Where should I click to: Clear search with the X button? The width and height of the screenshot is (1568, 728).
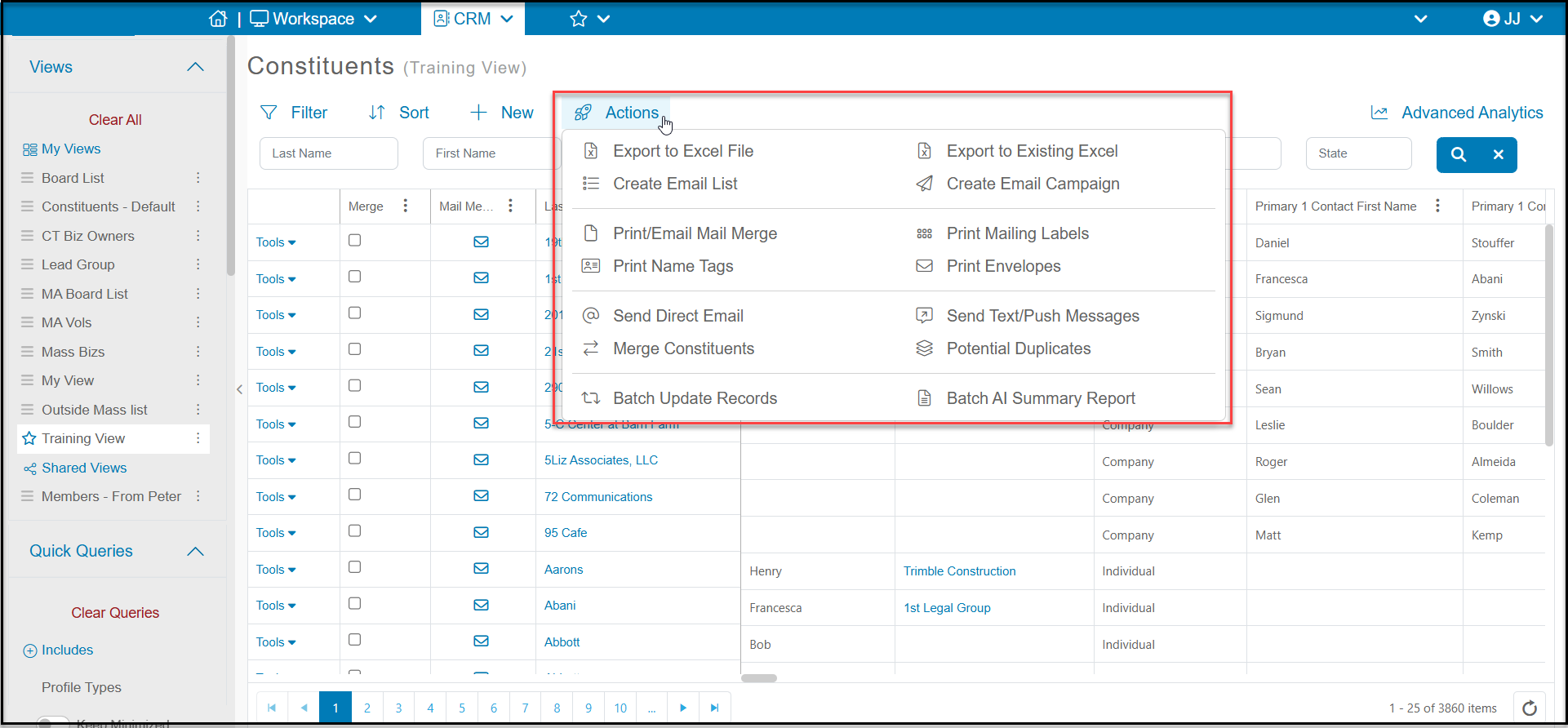1498,154
